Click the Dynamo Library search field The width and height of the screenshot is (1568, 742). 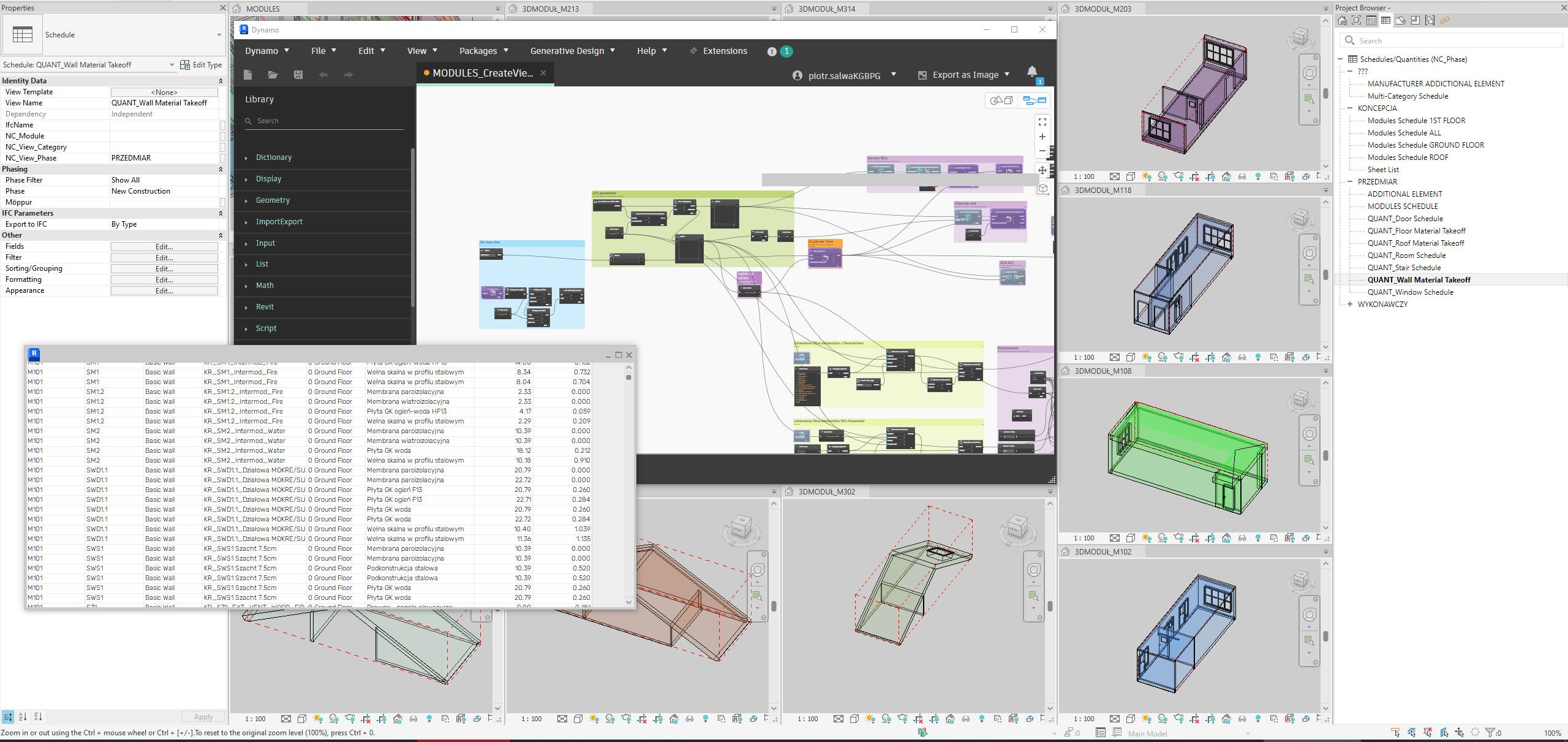pos(325,121)
